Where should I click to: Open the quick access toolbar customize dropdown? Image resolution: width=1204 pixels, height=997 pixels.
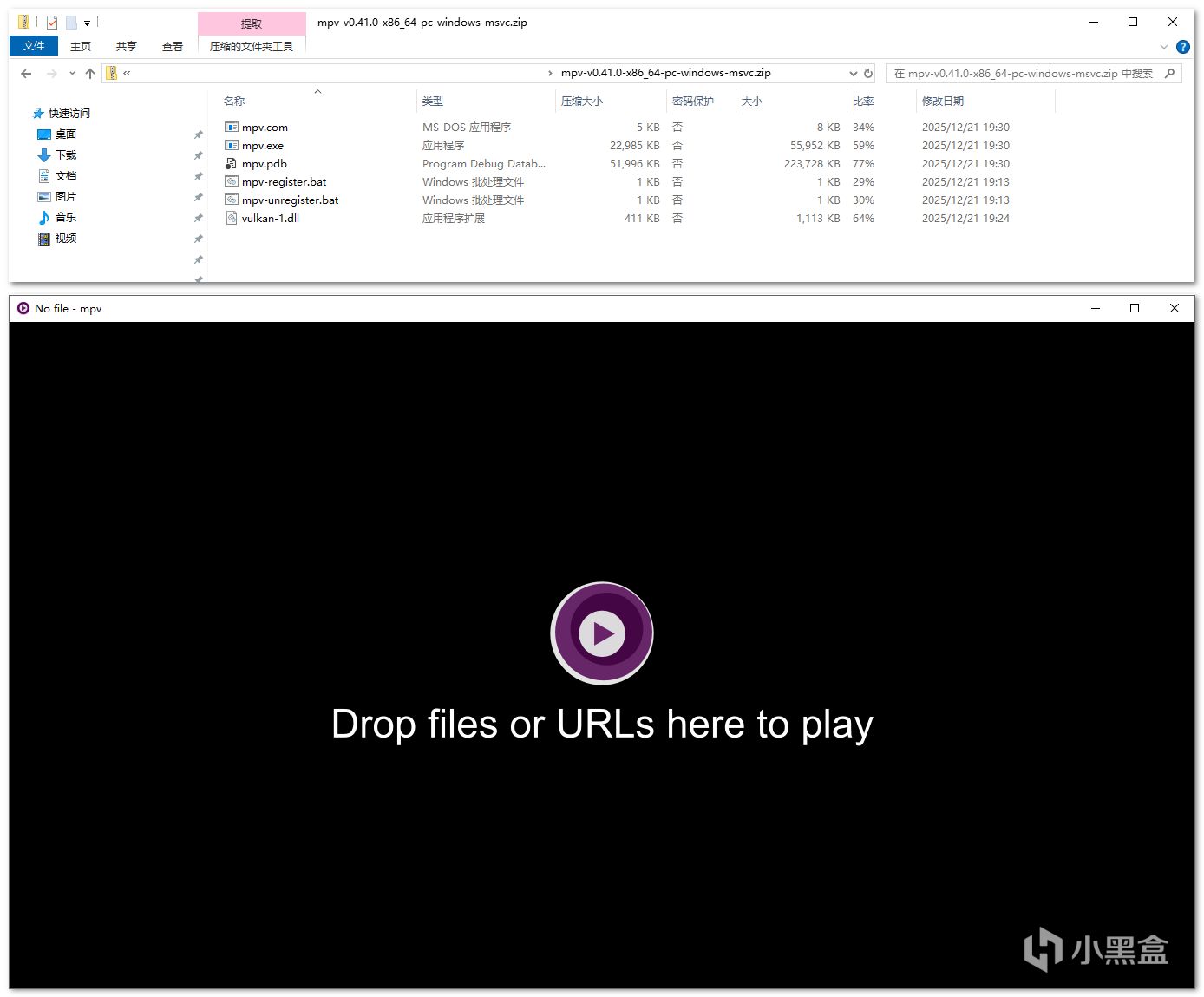(87, 23)
